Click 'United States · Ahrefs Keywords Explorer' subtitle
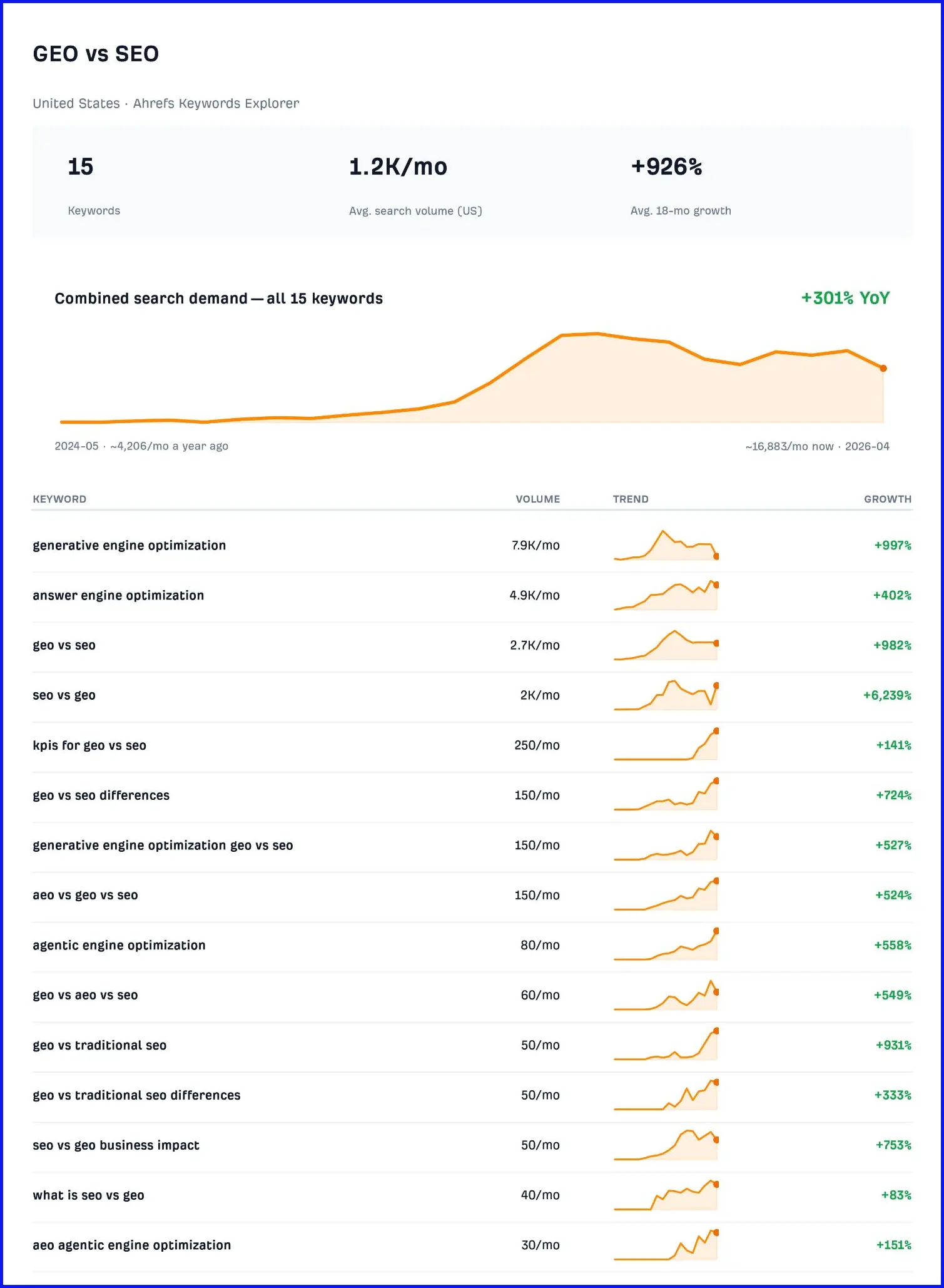Screen dimensions: 944x1288 coord(166,103)
